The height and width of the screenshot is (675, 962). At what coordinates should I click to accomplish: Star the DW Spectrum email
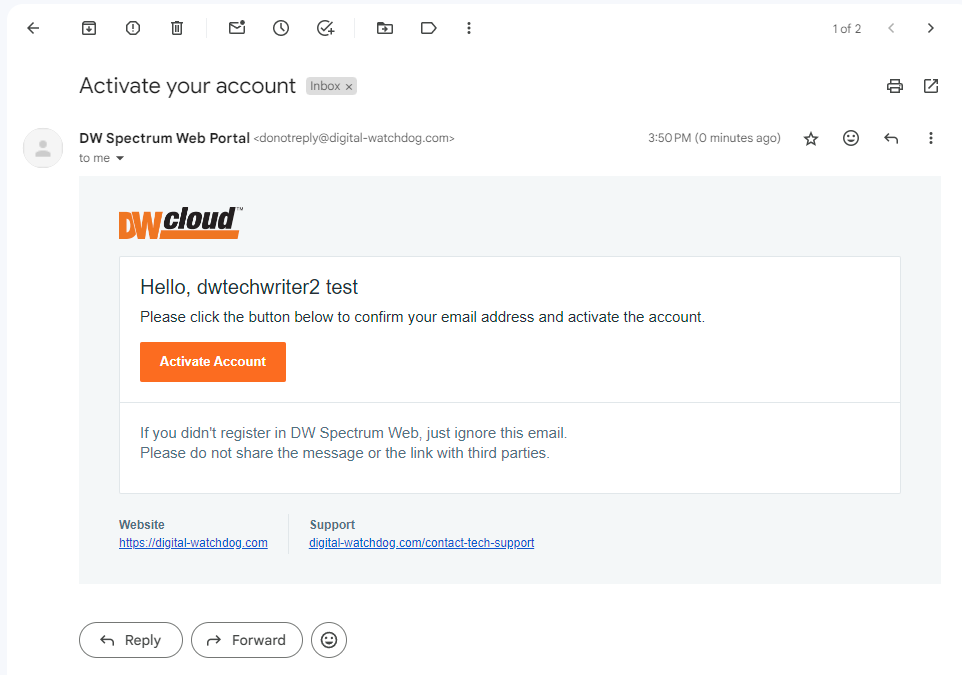tap(811, 139)
